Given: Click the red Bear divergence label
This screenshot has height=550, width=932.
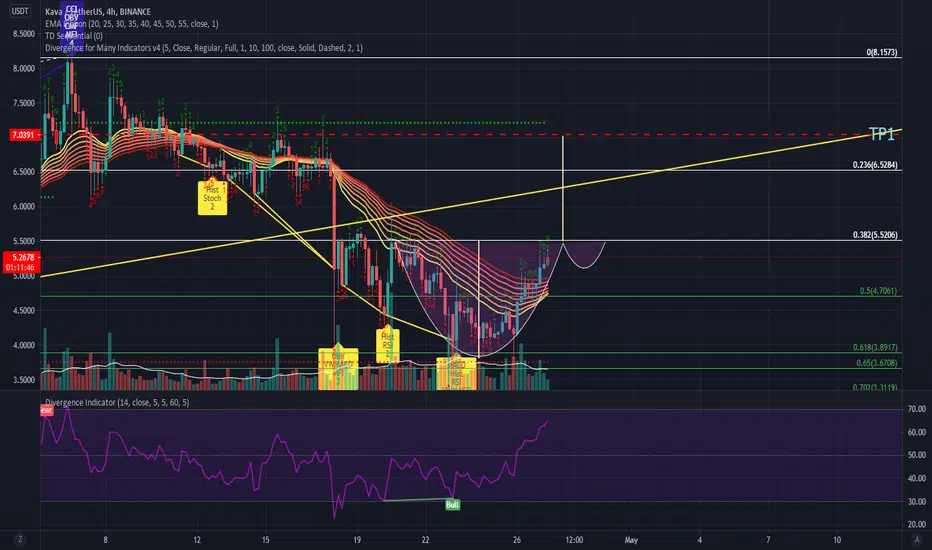Looking at the screenshot, I should tap(46, 410).
